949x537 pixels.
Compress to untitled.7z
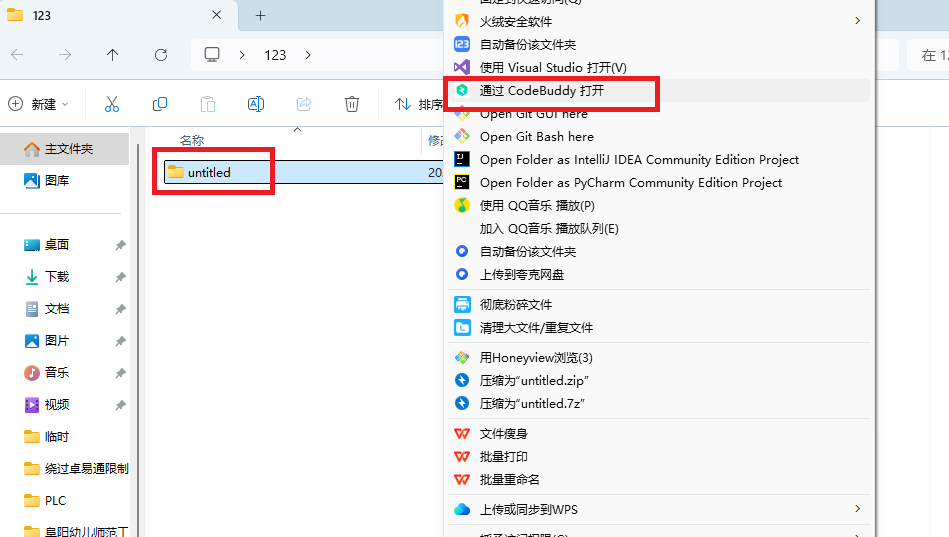[x=658, y=404]
